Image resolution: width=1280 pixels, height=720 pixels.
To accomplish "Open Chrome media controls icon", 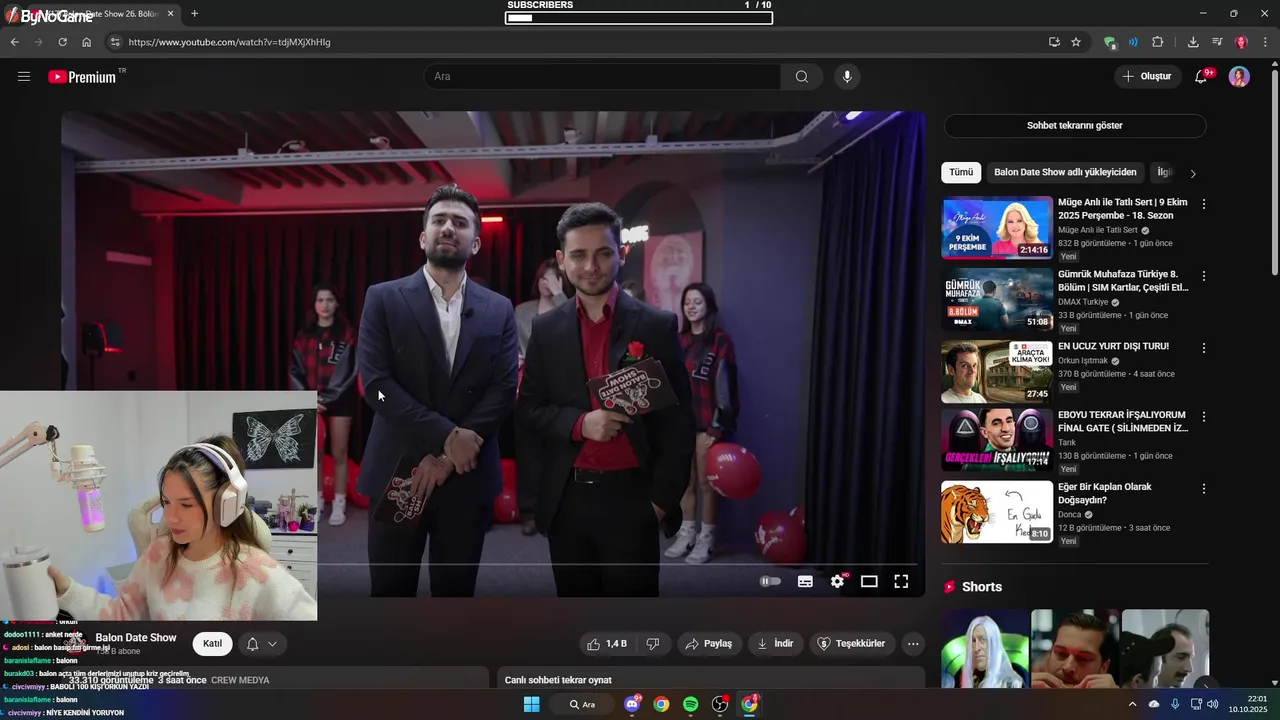I will click(1217, 42).
